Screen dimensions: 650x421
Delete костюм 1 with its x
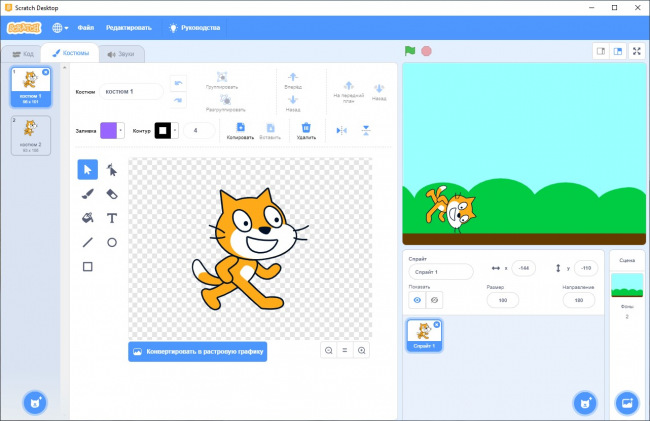[46, 72]
